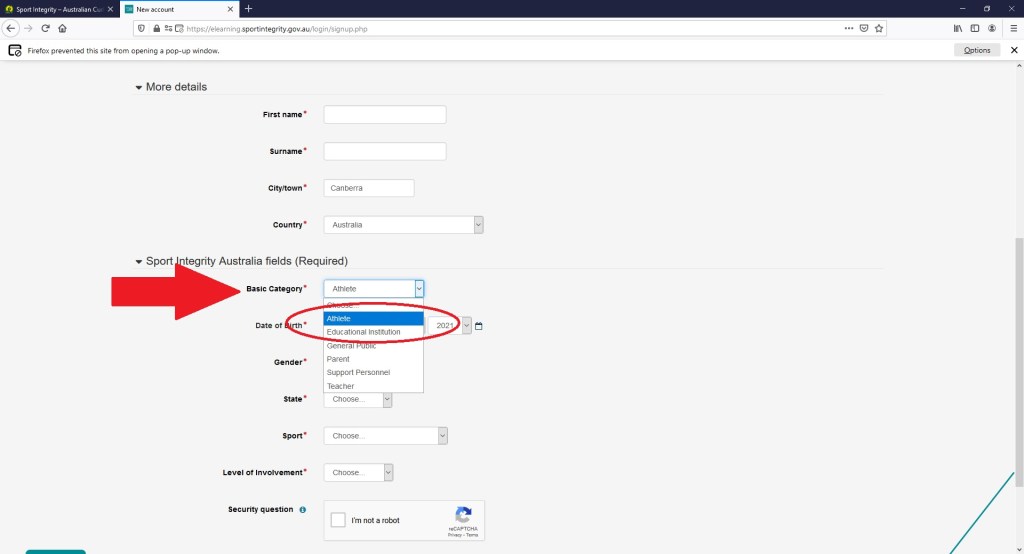Image resolution: width=1024 pixels, height=554 pixels.
Task: Choose Support Personnel from the category list
Action: coord(358,372)
